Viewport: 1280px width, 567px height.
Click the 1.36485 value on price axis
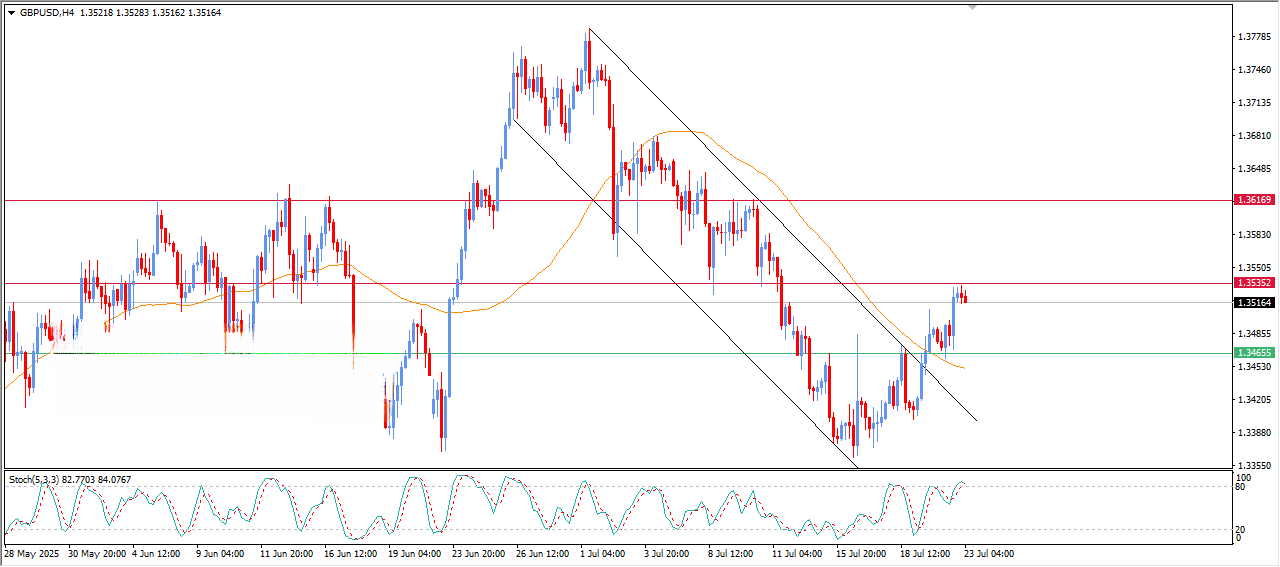click(x=1254, y=169)
